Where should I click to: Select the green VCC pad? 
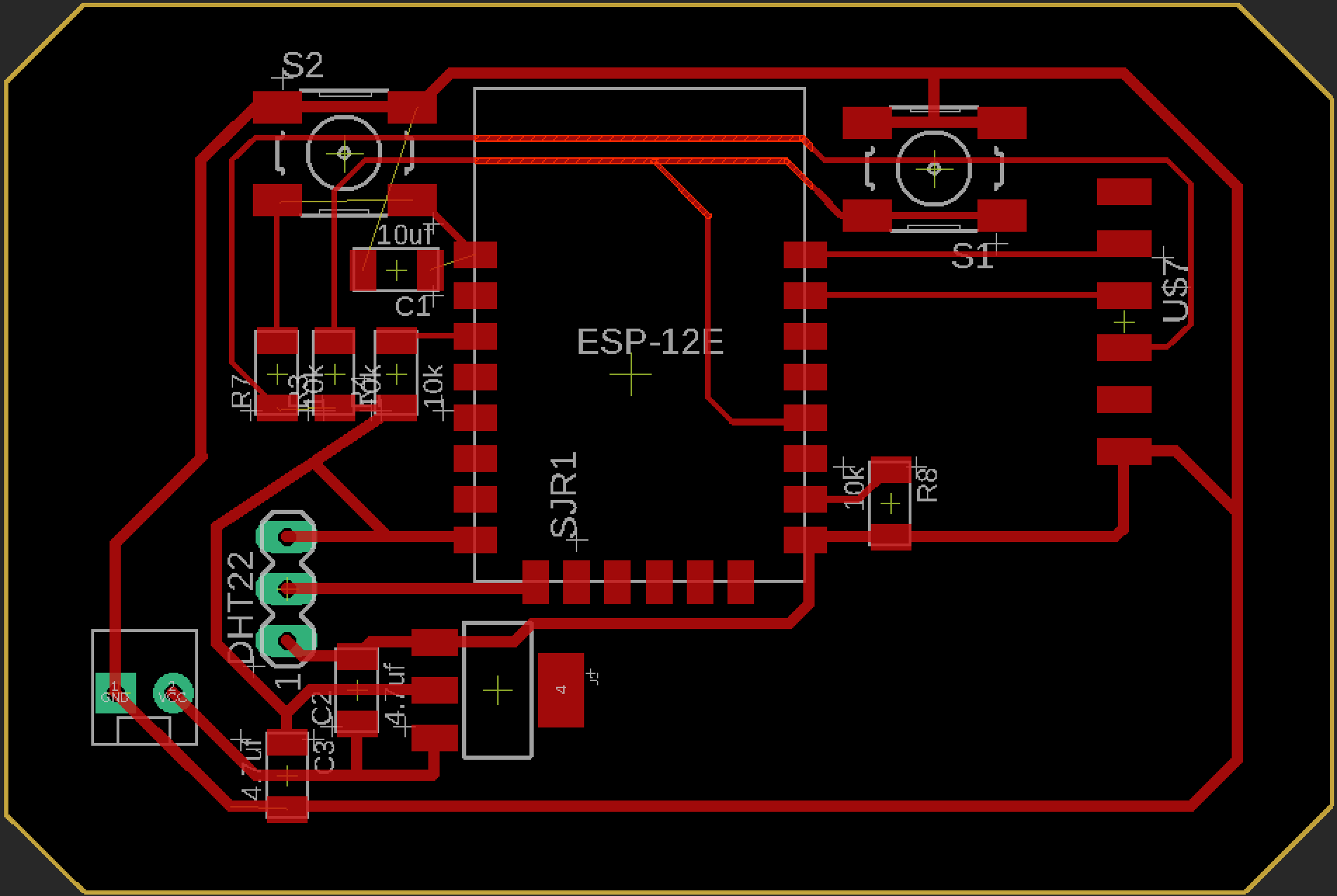(x=173, y=693)
